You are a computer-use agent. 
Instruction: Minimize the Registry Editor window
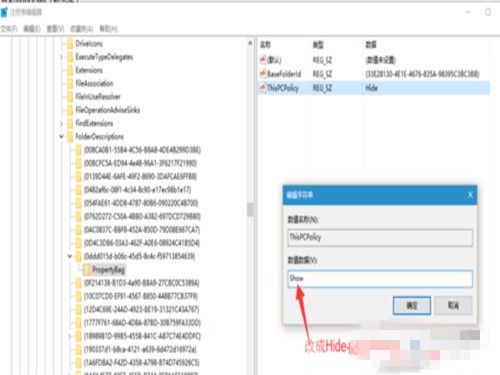tap(468, 12)
